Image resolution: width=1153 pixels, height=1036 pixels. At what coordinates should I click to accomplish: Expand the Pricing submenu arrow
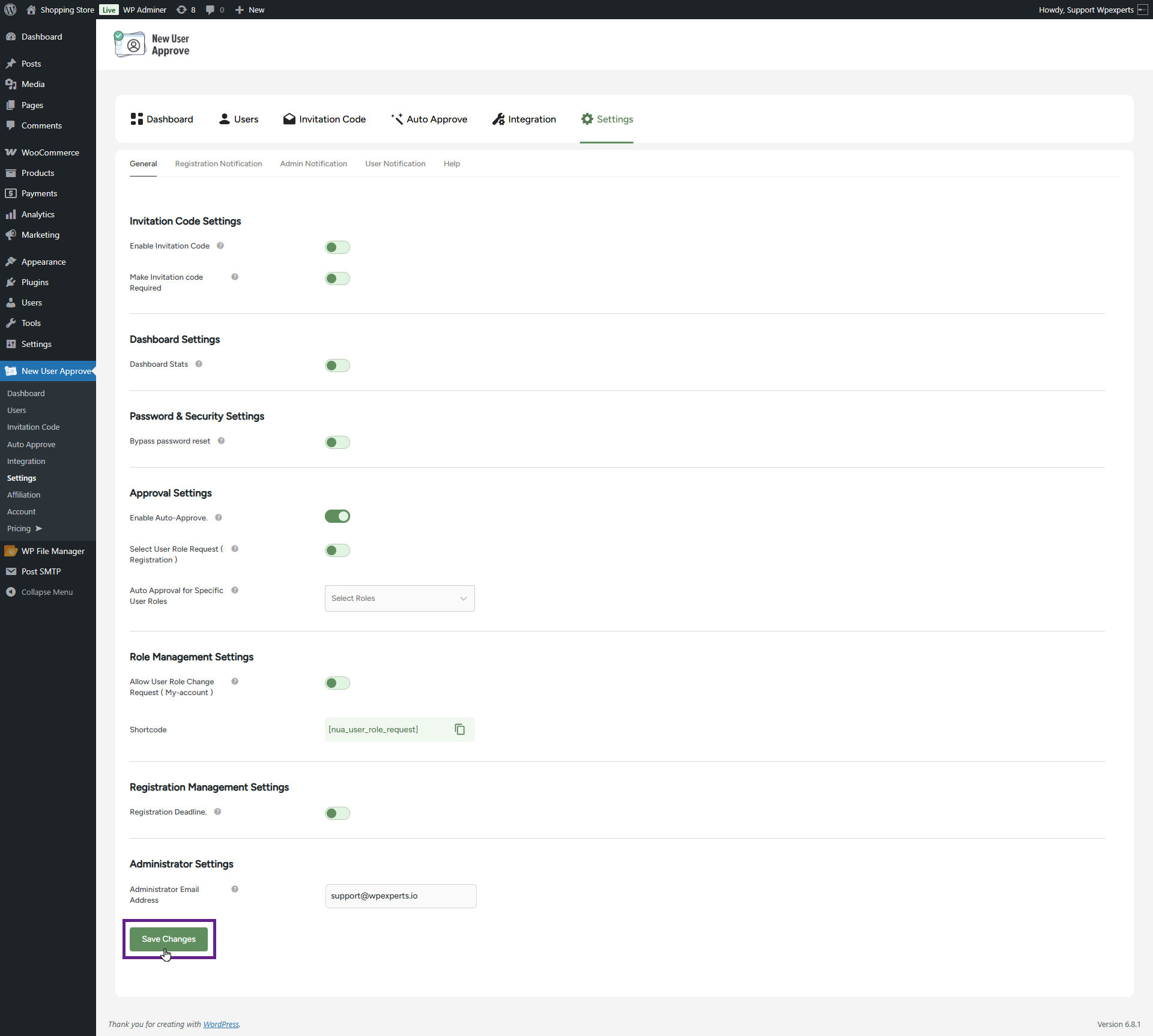click(39, 528)
